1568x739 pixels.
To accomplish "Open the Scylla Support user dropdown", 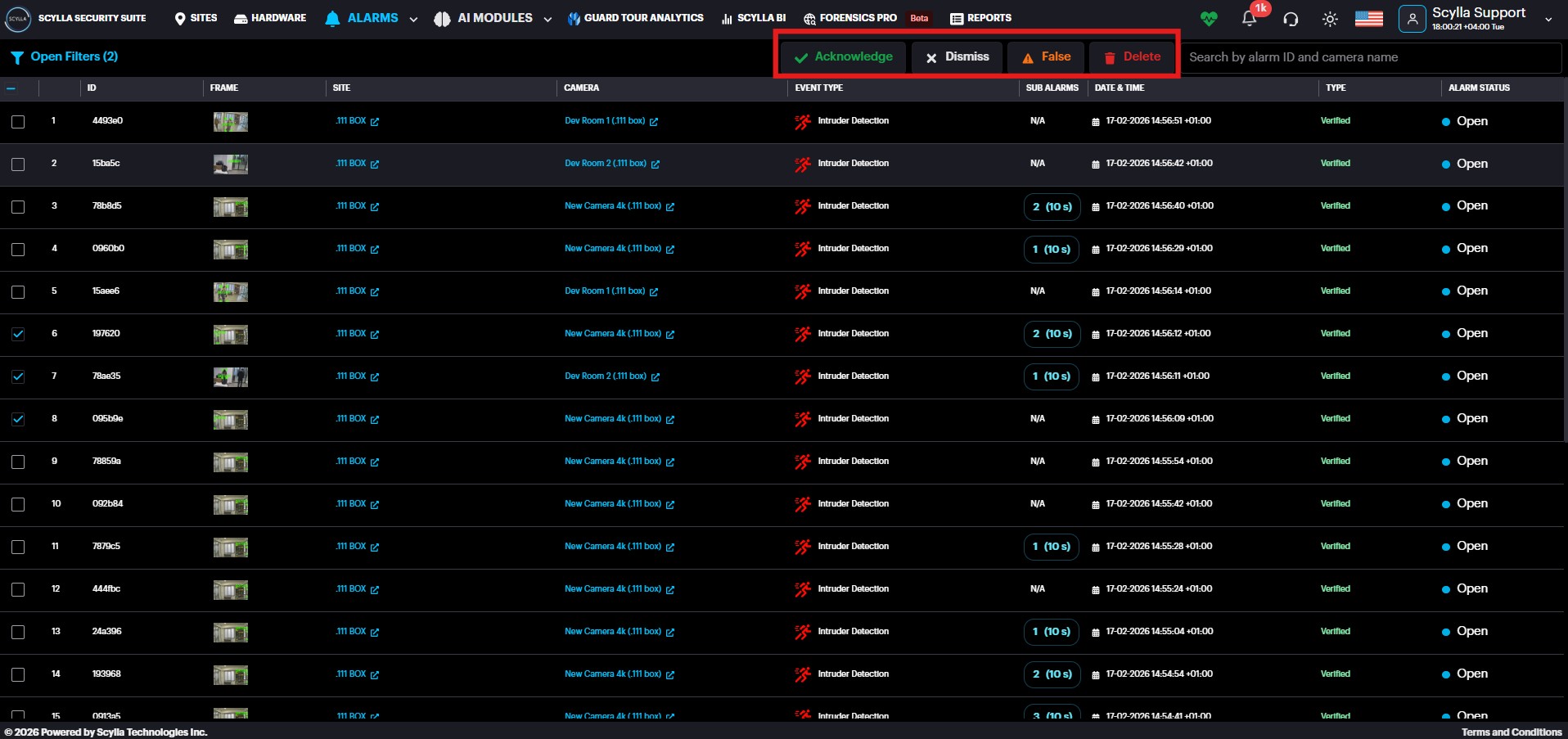I will click(x=1548, y=19).
